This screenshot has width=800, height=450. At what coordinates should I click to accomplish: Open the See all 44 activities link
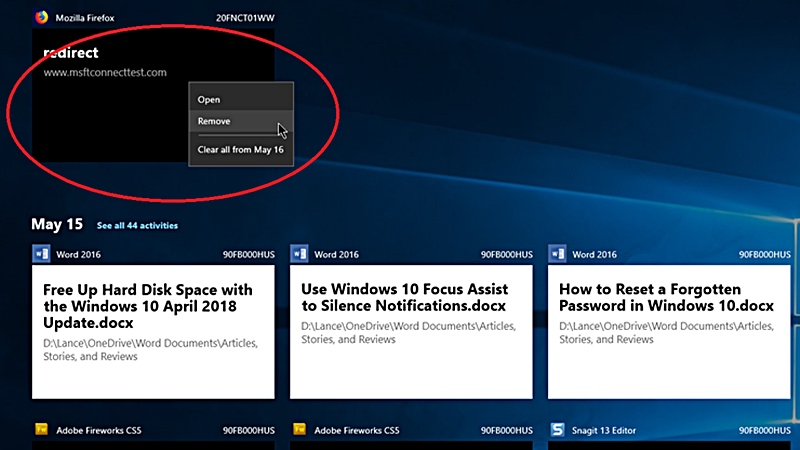138,225
